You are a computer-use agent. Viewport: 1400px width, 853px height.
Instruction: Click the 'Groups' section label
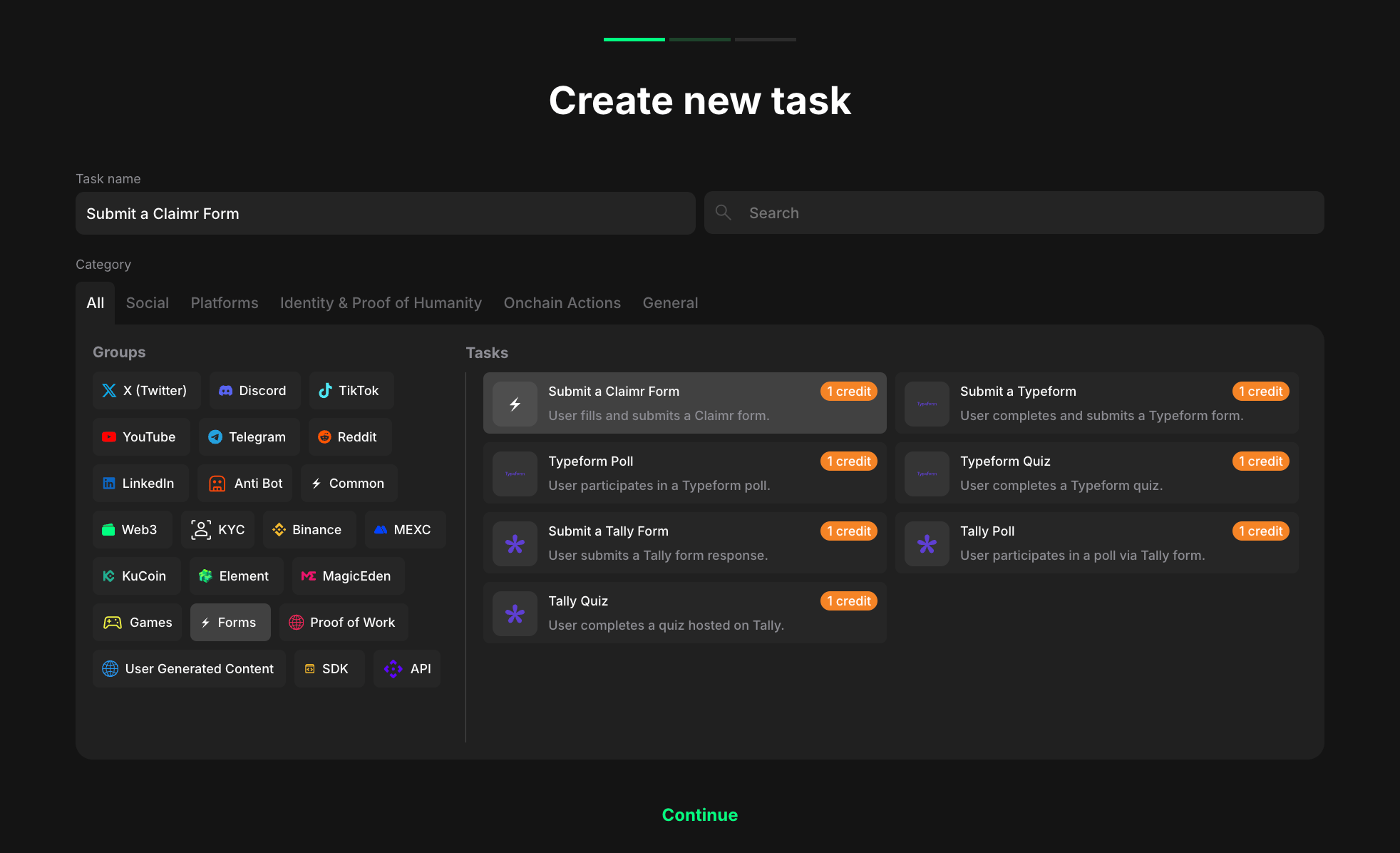coord(119,352)
